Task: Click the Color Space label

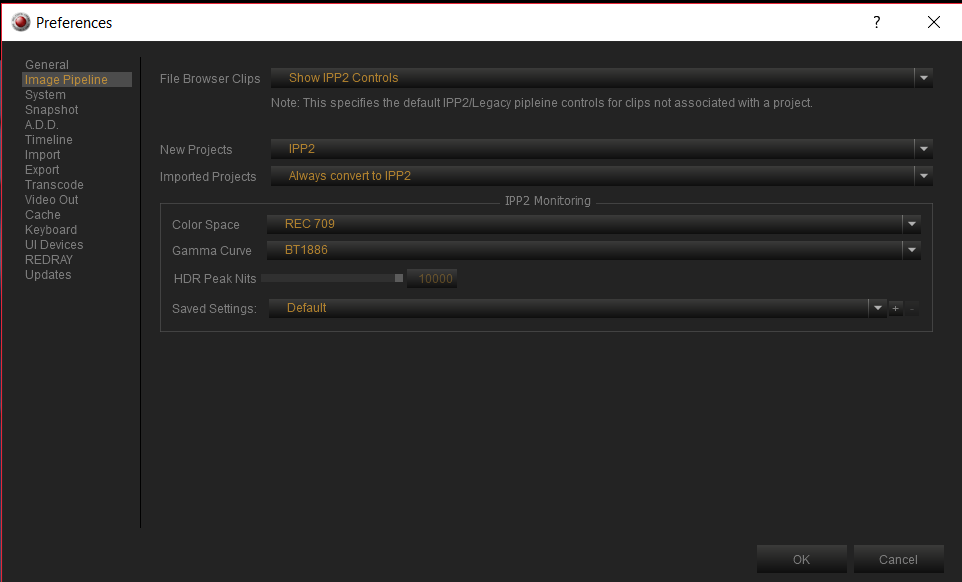Action: tap(206, 224)
